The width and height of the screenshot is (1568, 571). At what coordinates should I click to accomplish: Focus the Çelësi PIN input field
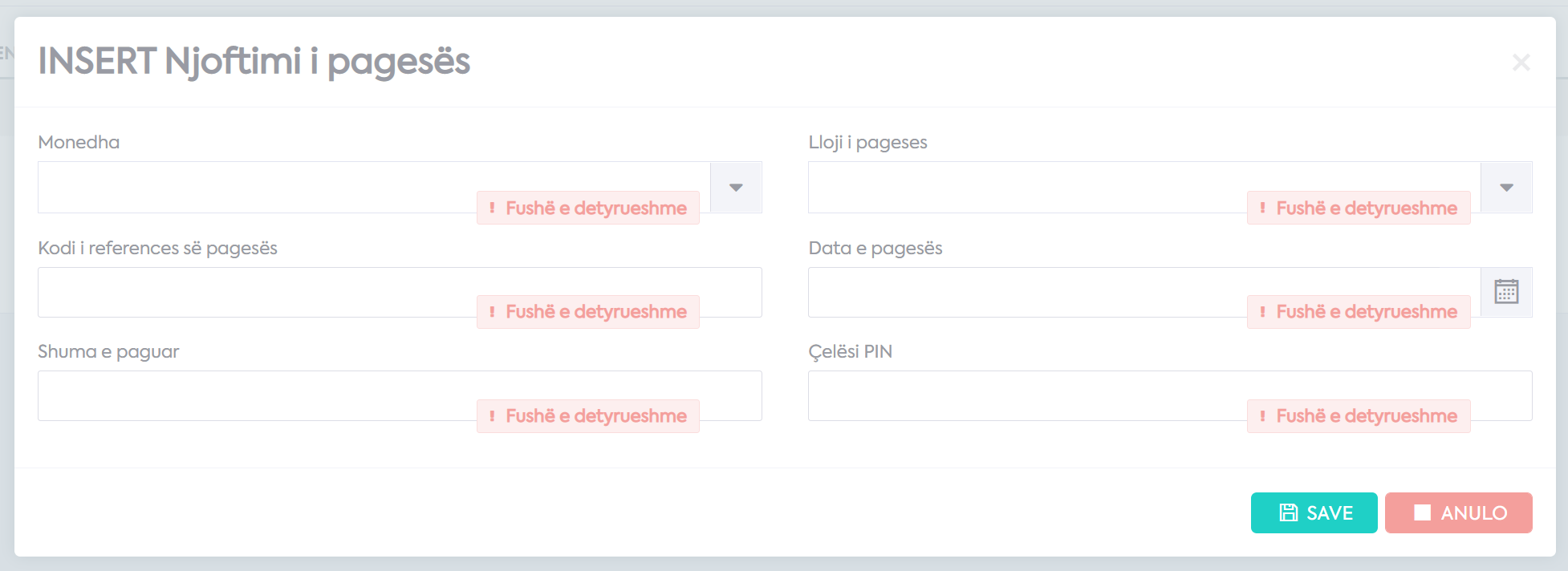[1170, 395]
